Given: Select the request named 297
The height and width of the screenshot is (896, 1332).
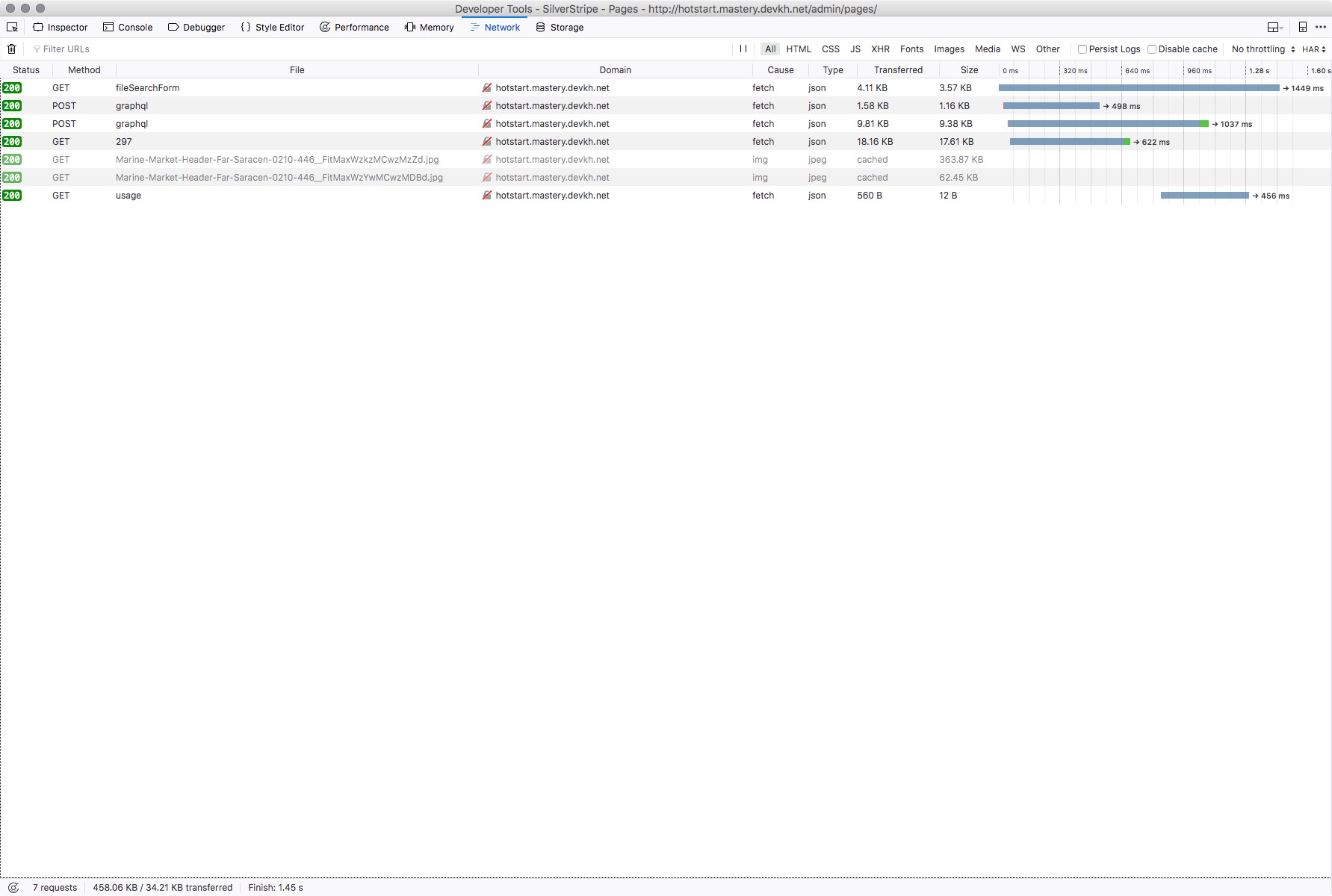Looking at the screenshot, I should point(666,141).
